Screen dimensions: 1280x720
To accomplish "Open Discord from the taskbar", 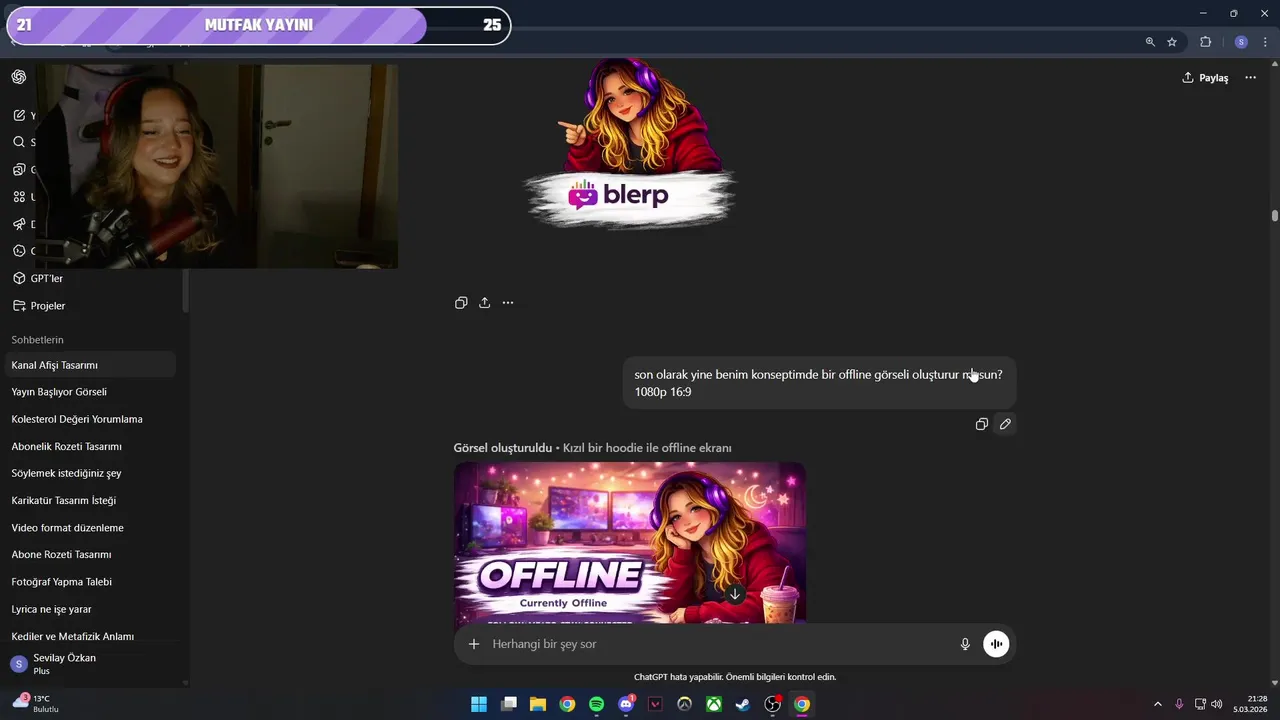I will [x=626, y=704].
